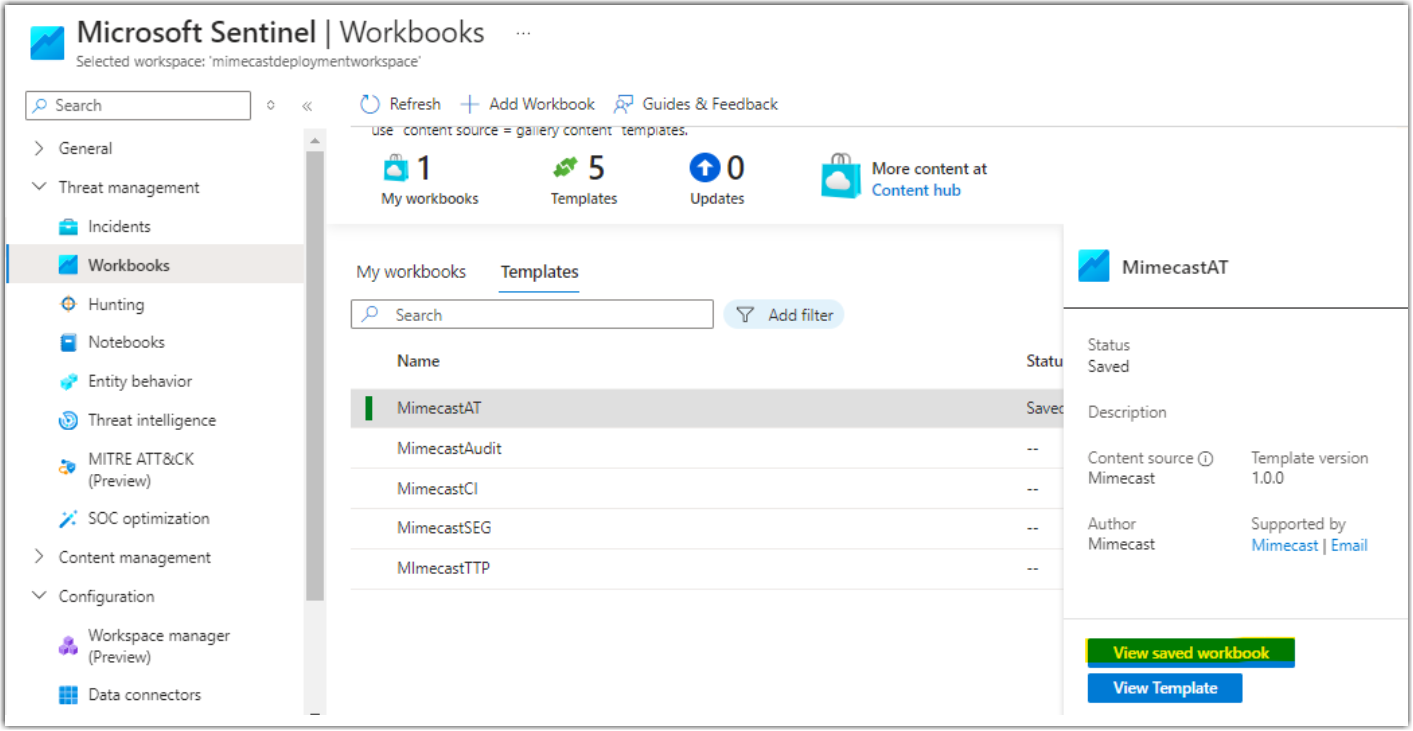Click the View saved workbook button
1413x731 pixels.
point(1189,652)
